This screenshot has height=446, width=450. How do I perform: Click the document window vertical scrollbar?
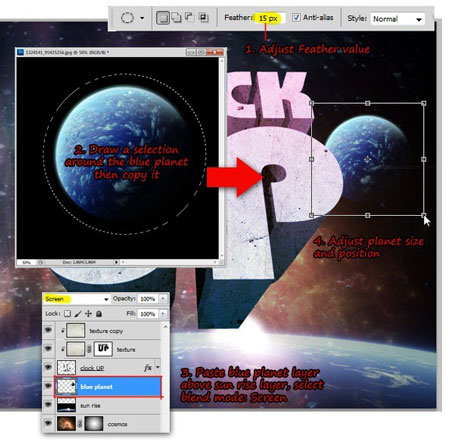(x=221, y=158)
